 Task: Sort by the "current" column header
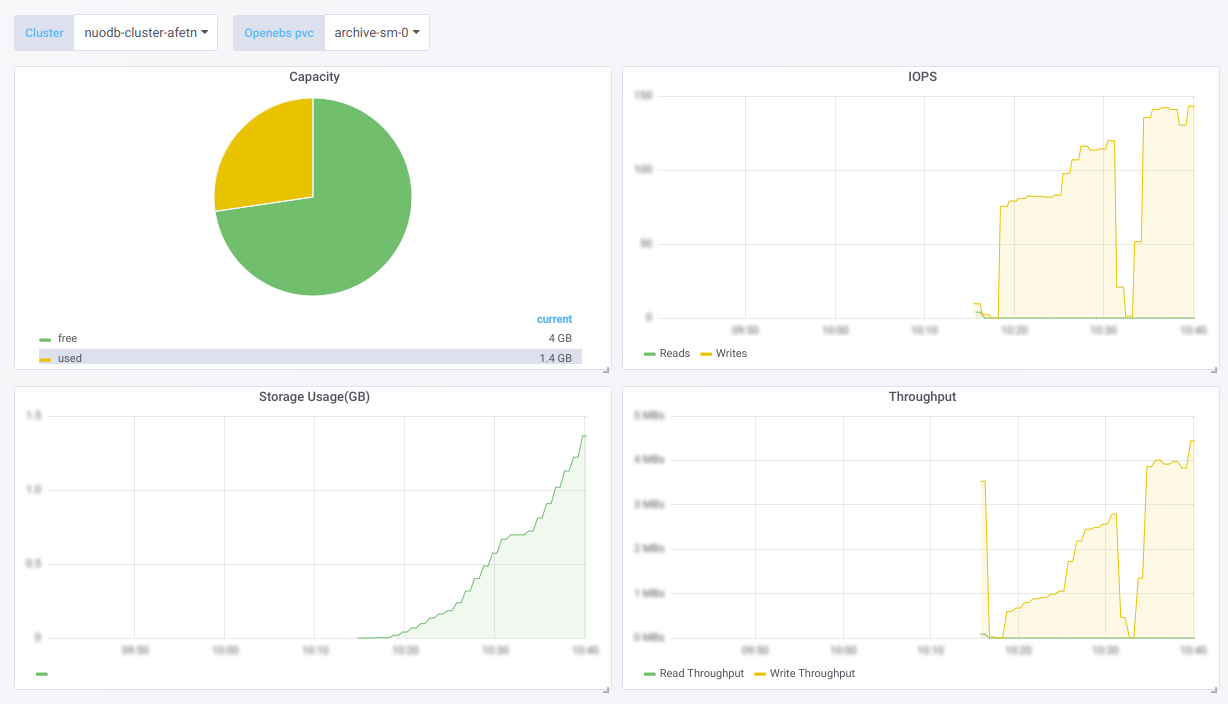554,318
